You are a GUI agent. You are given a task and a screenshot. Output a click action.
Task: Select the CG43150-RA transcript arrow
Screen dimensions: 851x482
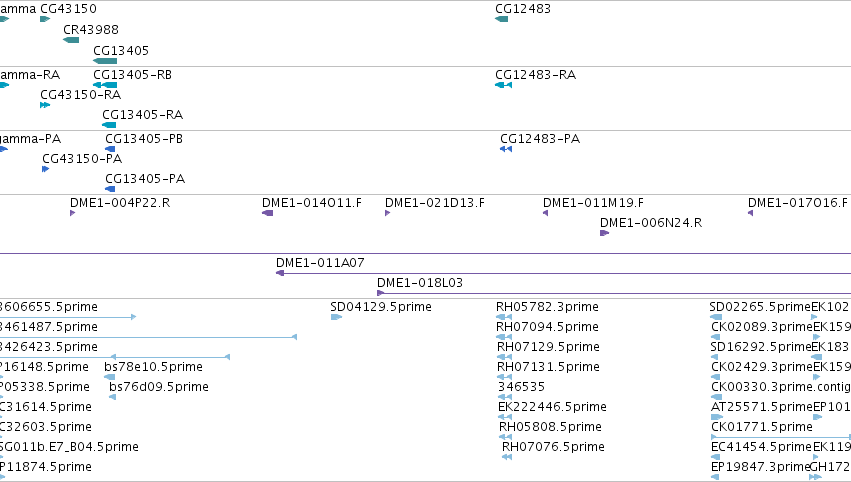[45, 105]
